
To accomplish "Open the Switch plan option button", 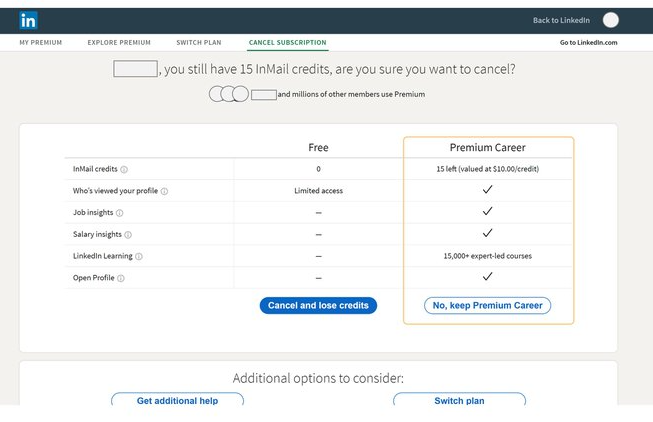I will point(459,400).
